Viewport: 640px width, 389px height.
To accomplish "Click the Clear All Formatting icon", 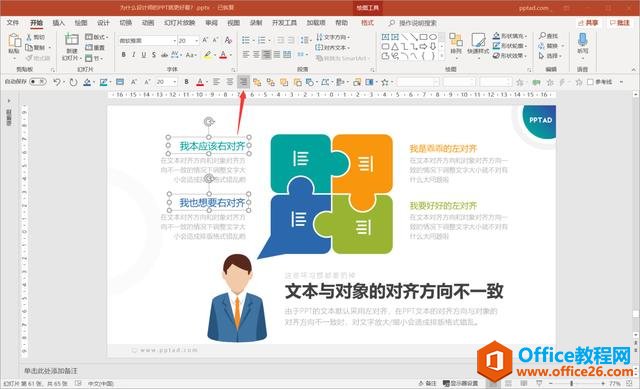I will [x=228, y=40].
